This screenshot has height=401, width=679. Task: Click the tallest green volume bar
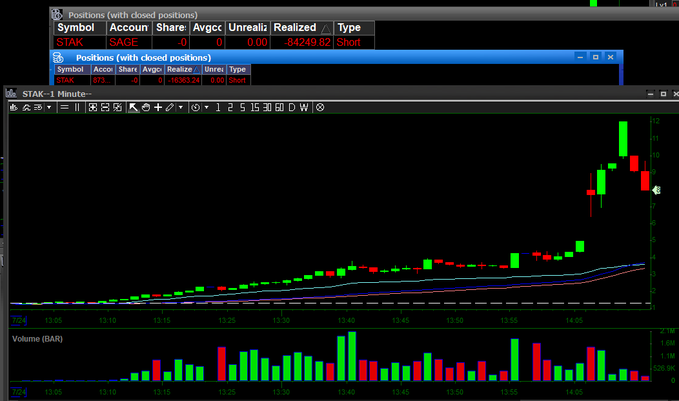(352, 356)
